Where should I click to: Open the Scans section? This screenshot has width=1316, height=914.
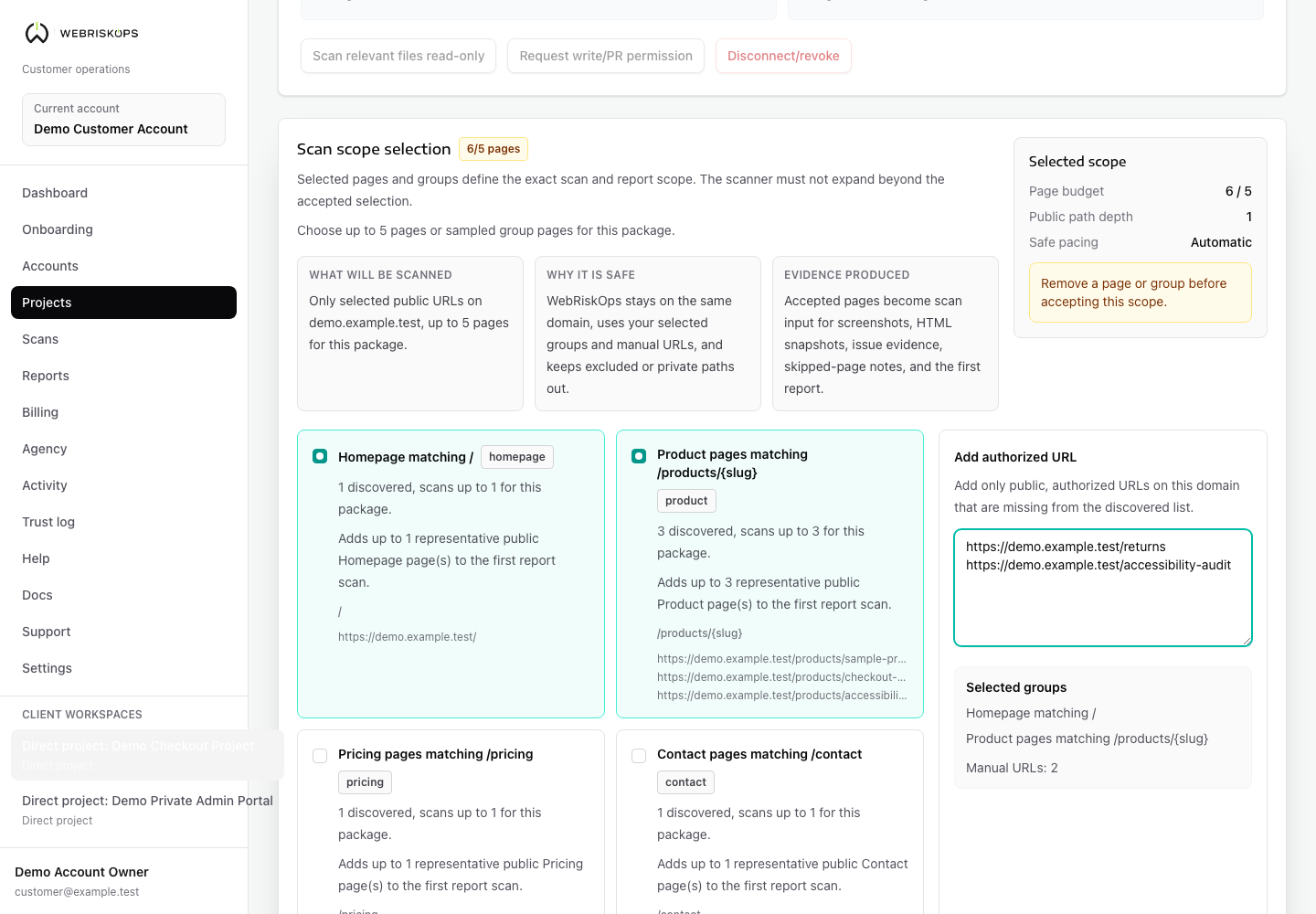[x=123, y=339]
